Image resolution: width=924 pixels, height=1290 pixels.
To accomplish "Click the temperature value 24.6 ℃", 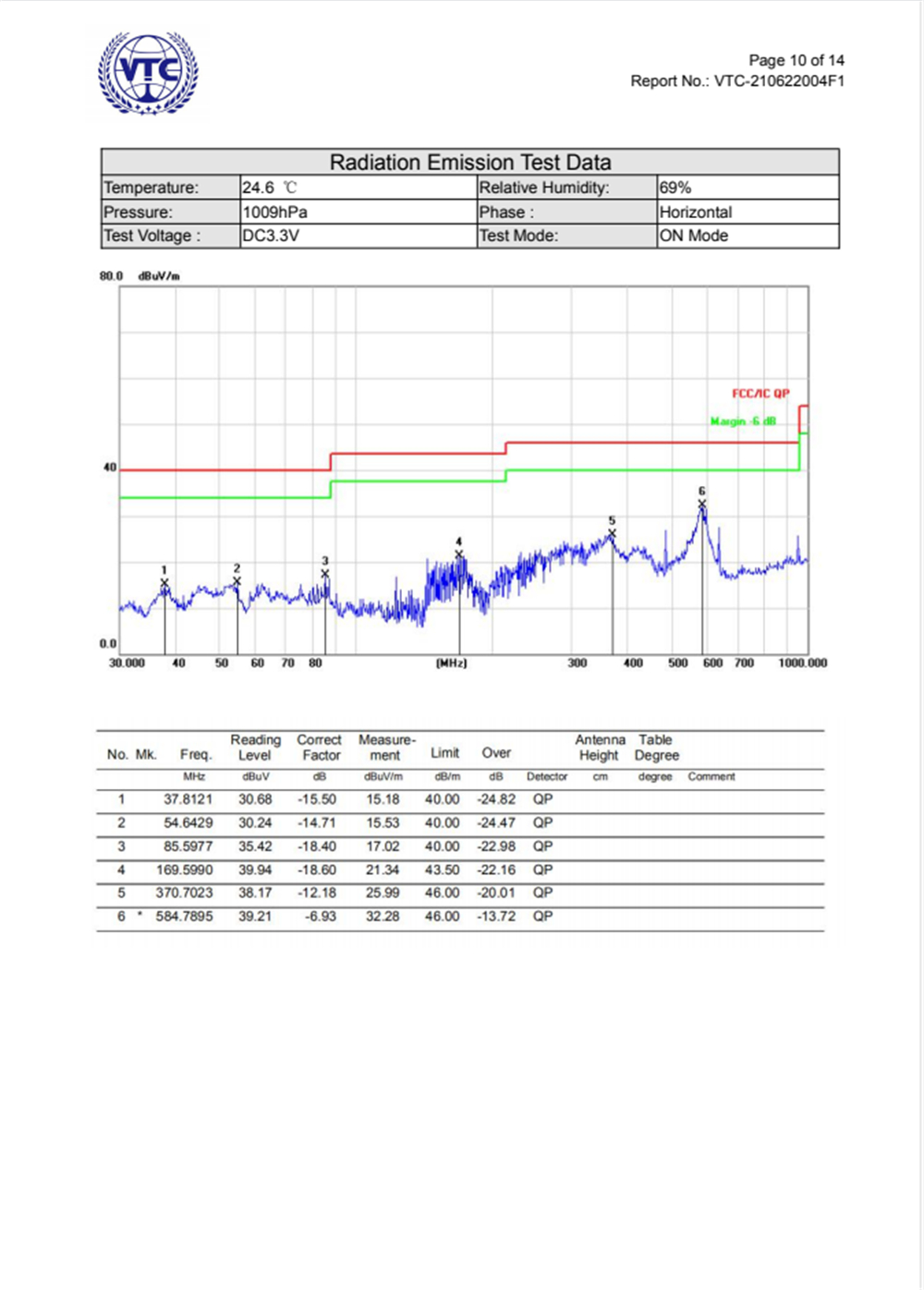I will tap(270, 188).
